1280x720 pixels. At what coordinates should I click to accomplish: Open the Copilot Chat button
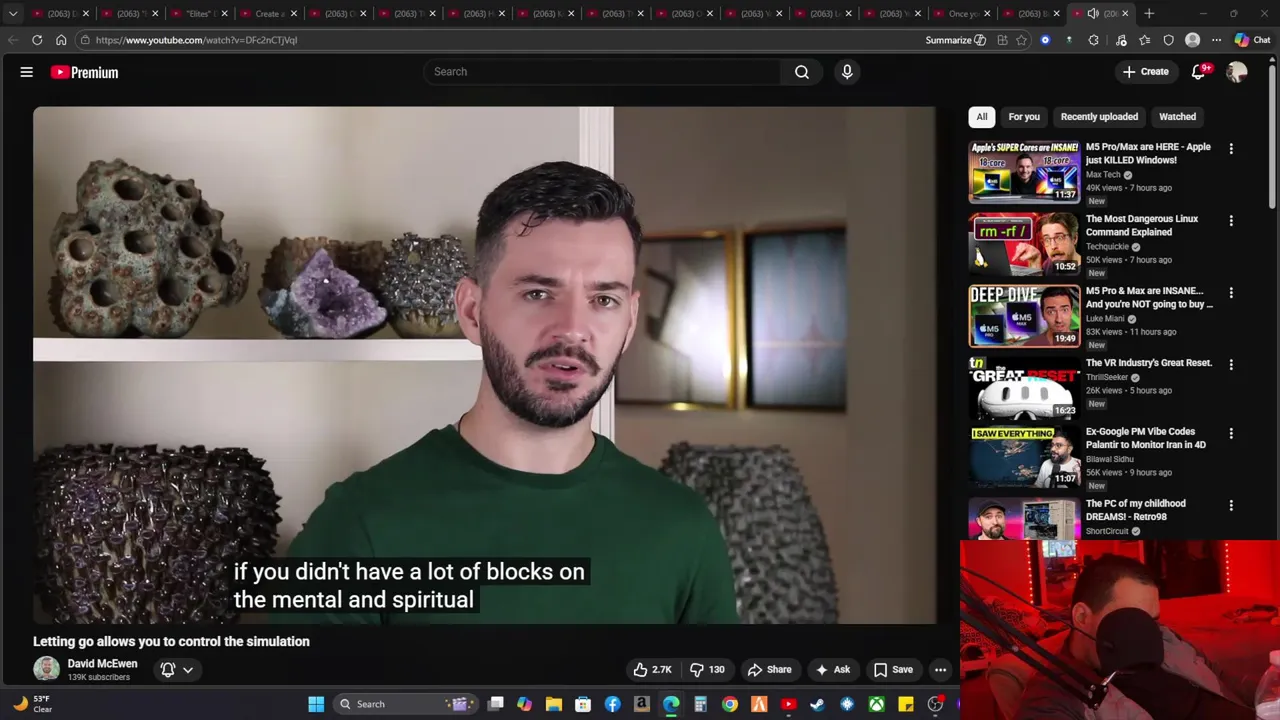[1252, 40]
